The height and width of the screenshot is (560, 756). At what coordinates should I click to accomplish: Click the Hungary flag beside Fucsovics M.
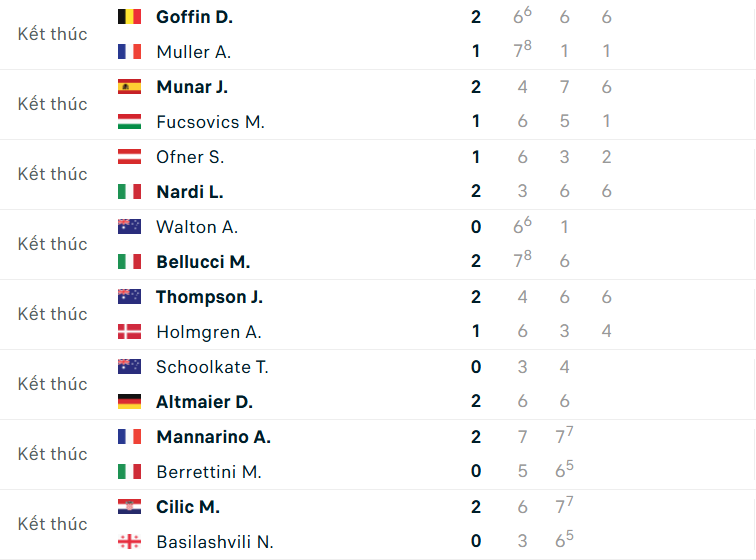(x=129, y=122)
